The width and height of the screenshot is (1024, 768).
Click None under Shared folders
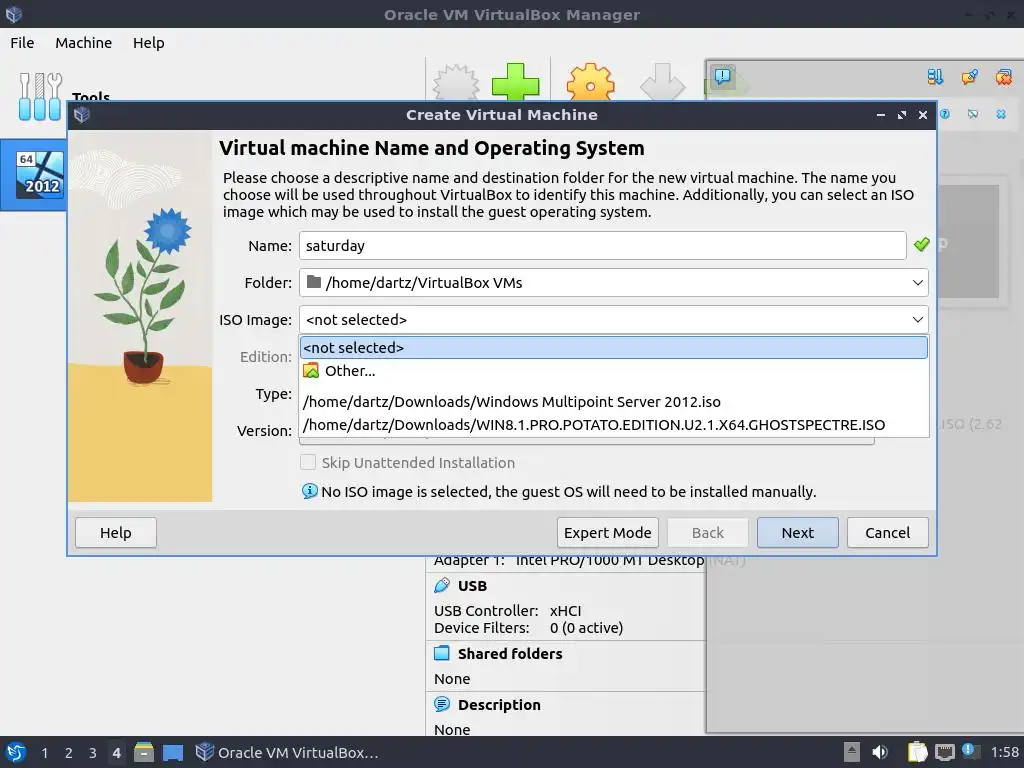(x=452, y=679)
